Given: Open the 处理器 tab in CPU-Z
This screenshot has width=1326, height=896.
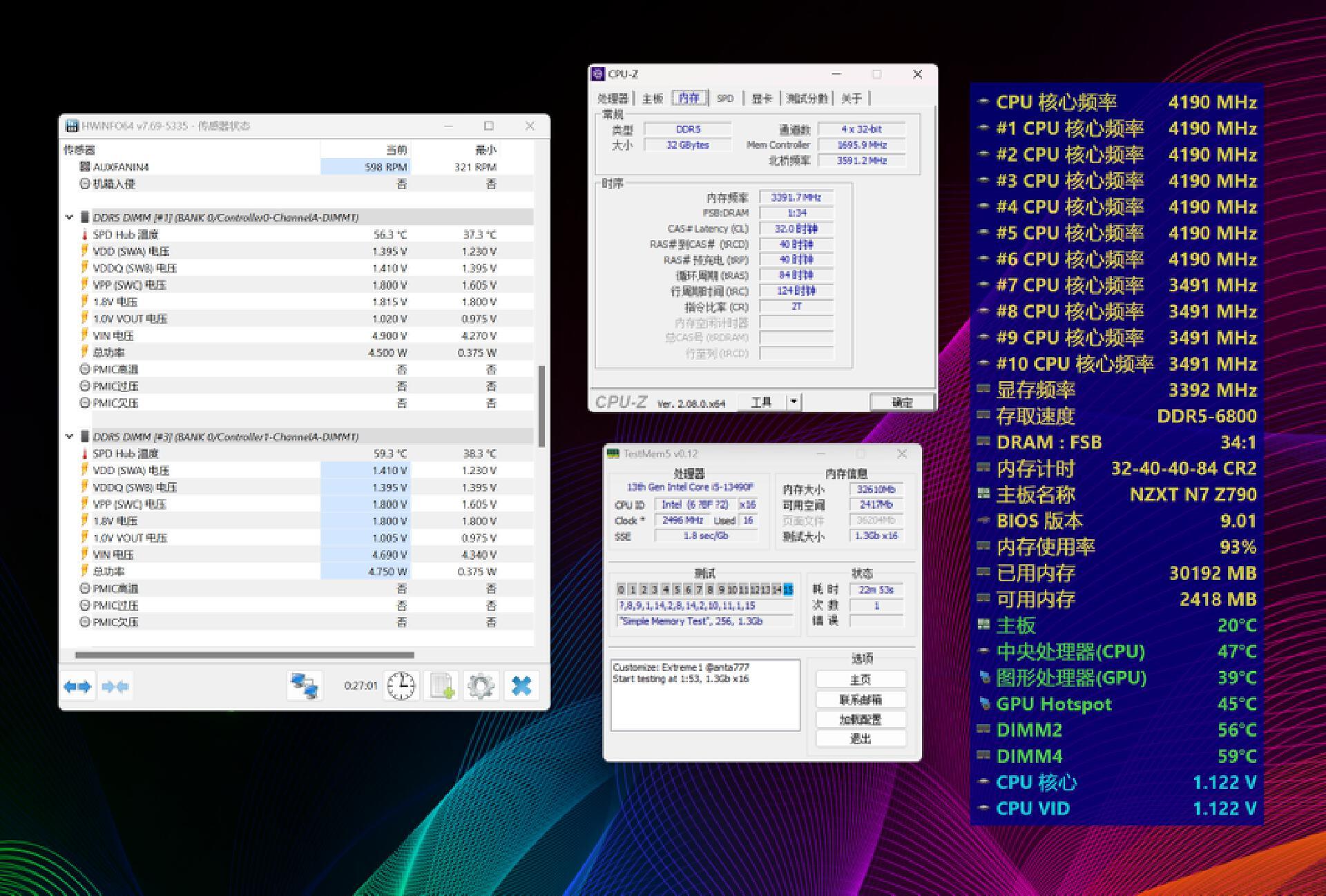Looking at the screenshot, I should pos(613,99).
